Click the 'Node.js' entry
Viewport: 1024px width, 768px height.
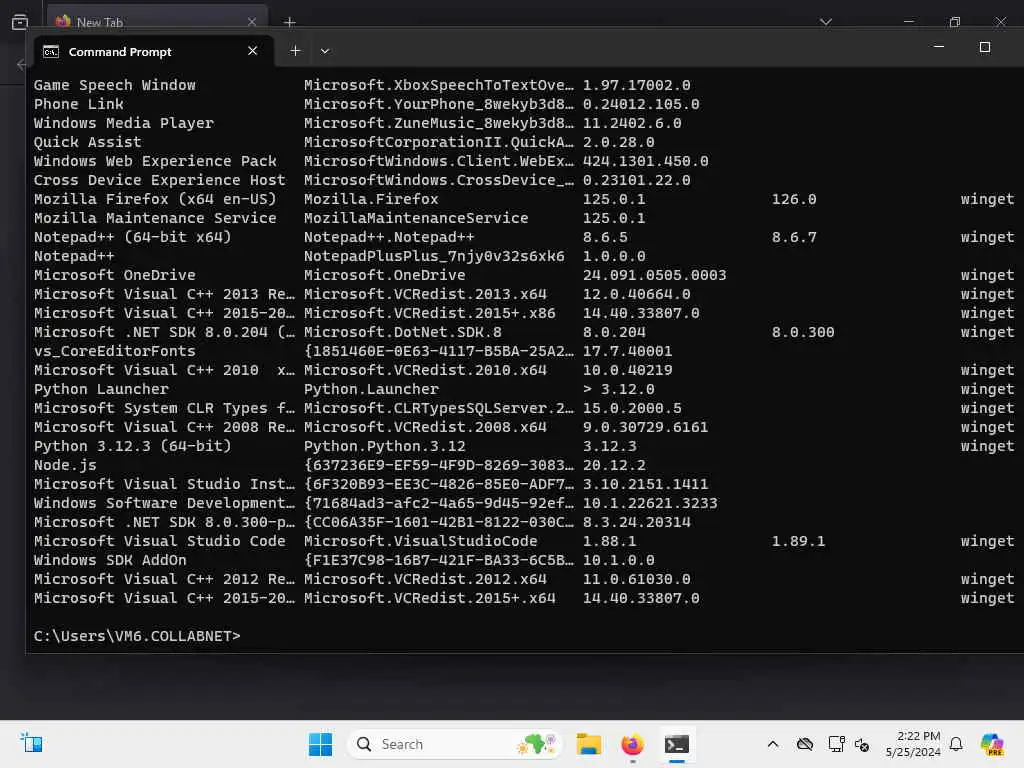(65, 464)
